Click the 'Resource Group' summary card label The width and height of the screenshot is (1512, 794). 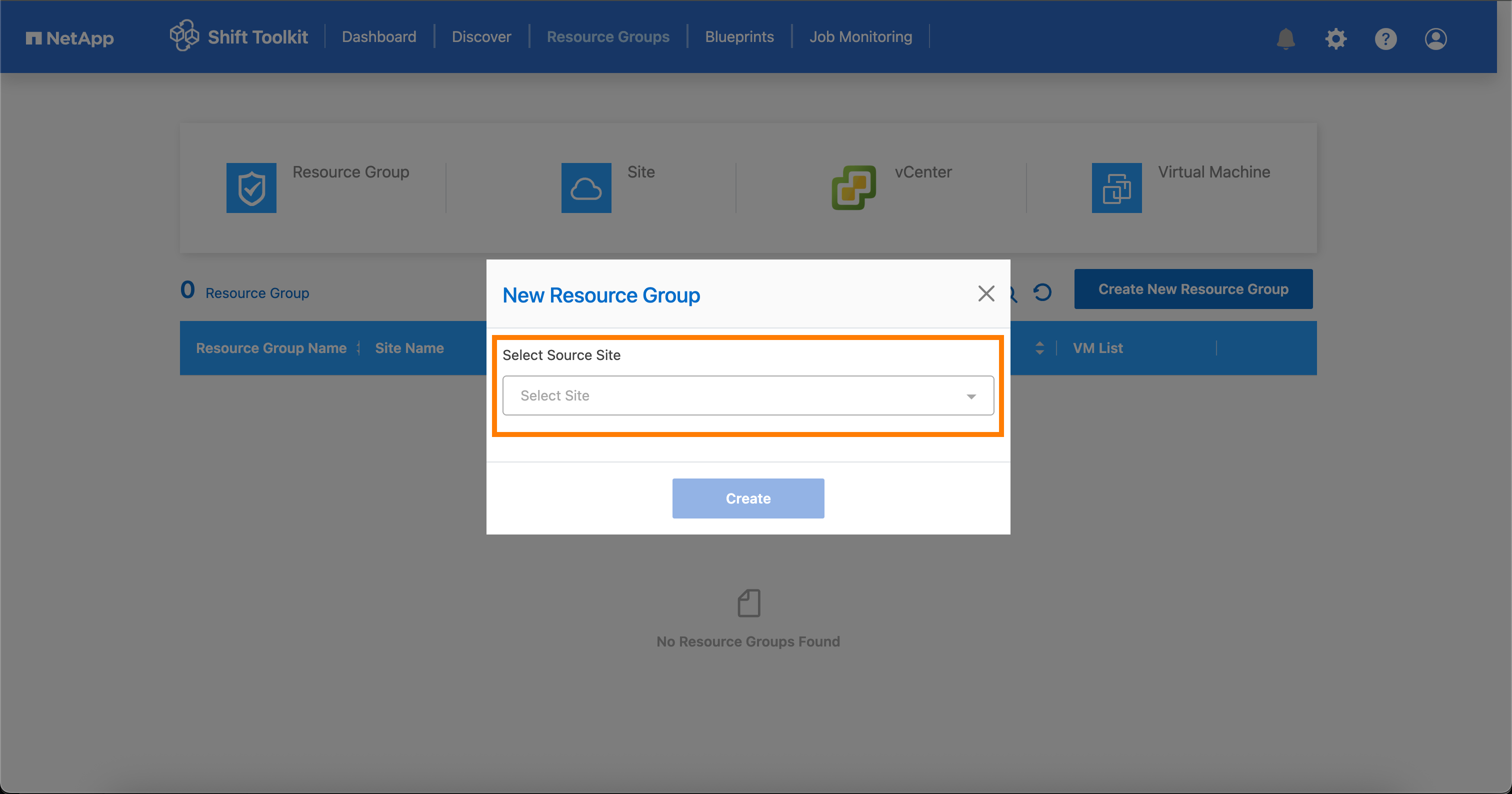(350, 172)
